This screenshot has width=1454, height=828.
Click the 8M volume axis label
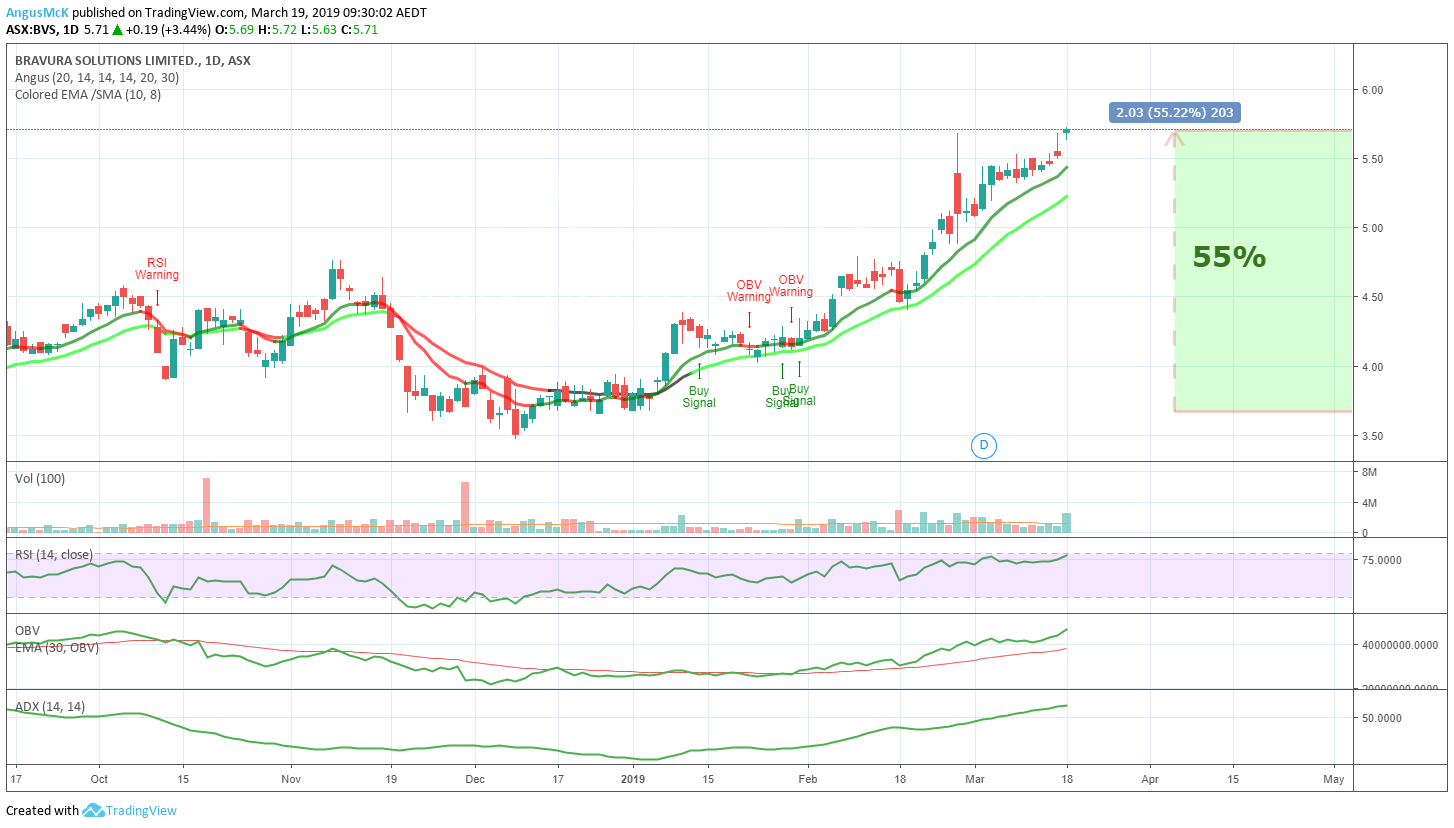point(1369,472)
